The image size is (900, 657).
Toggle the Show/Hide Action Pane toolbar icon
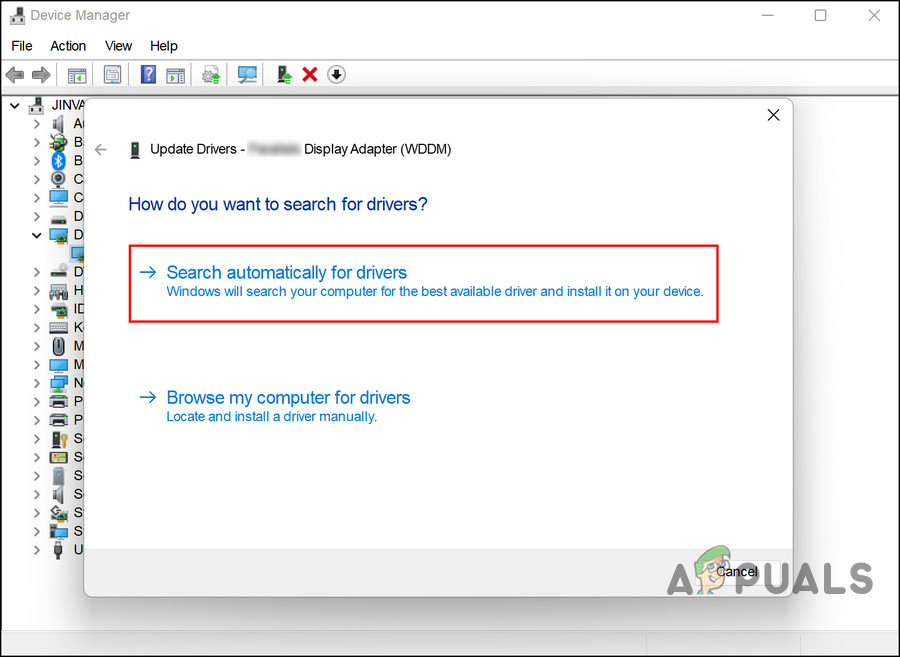175,75
